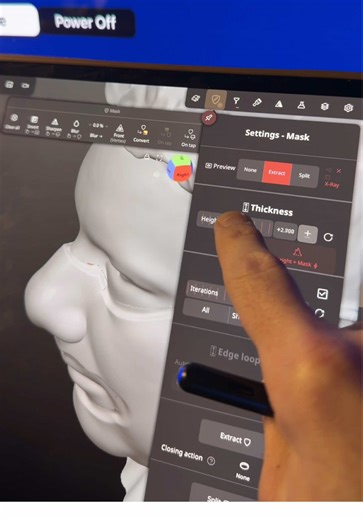Viewport: 363px width, 520px height.
Task: Tap the Closing action label
Action: pos(182,452)
